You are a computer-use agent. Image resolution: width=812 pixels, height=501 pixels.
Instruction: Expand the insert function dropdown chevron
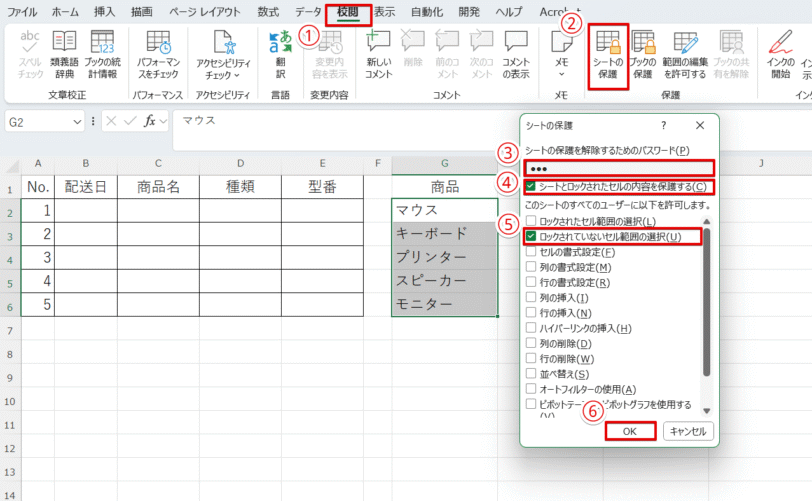[163, 122]
